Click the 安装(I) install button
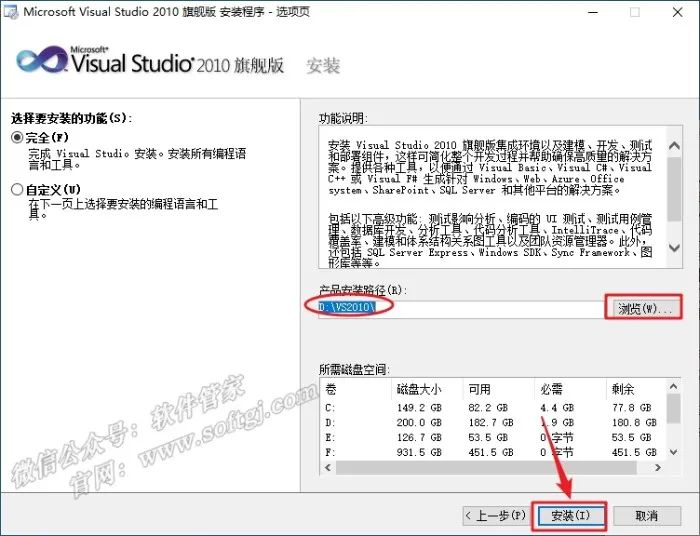 pyautogui.click(x=570, y=515)
